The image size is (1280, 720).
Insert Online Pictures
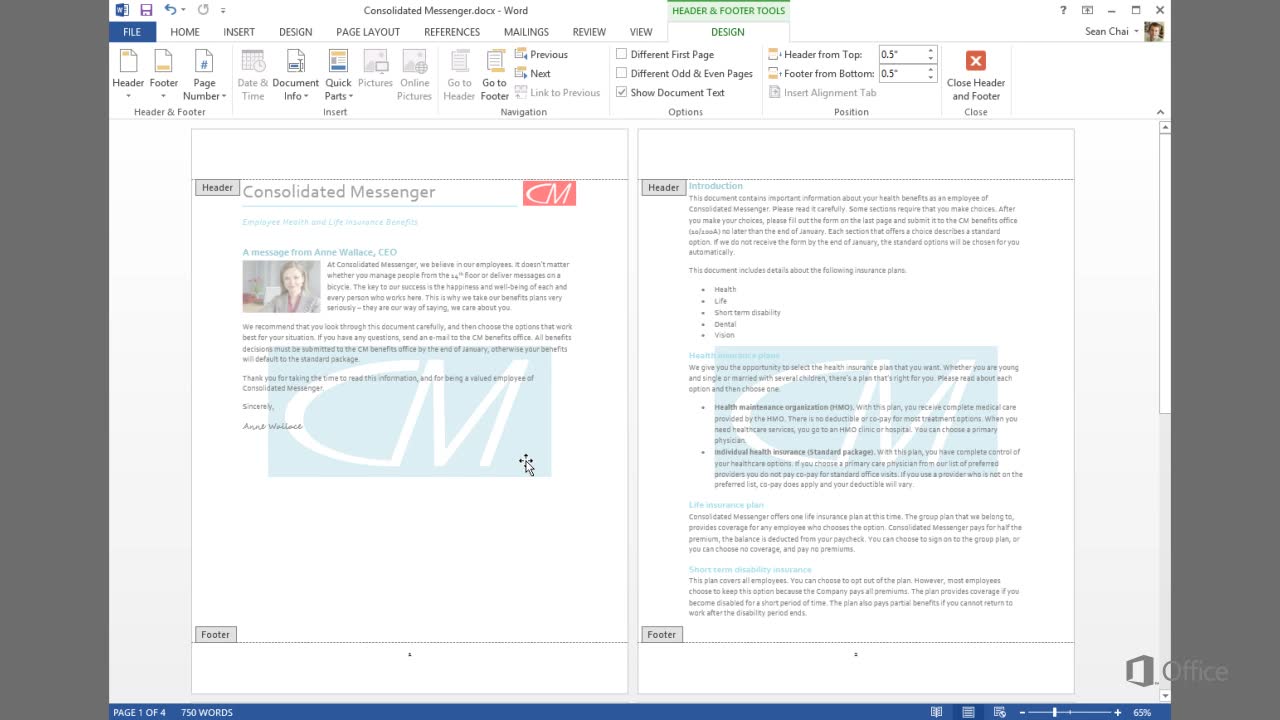click(x=414, y=74)
